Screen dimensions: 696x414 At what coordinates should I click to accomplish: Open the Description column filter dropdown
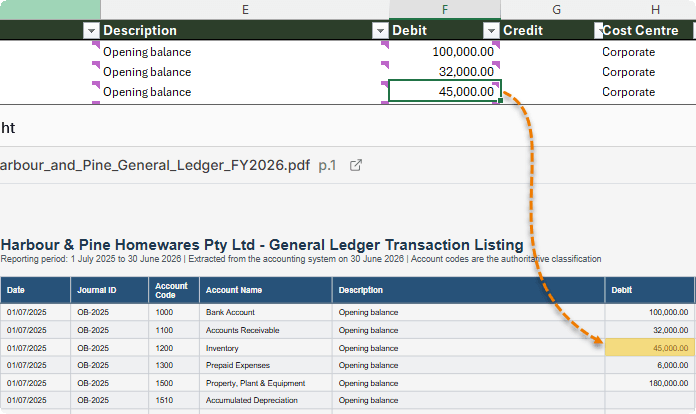(380, 31)
